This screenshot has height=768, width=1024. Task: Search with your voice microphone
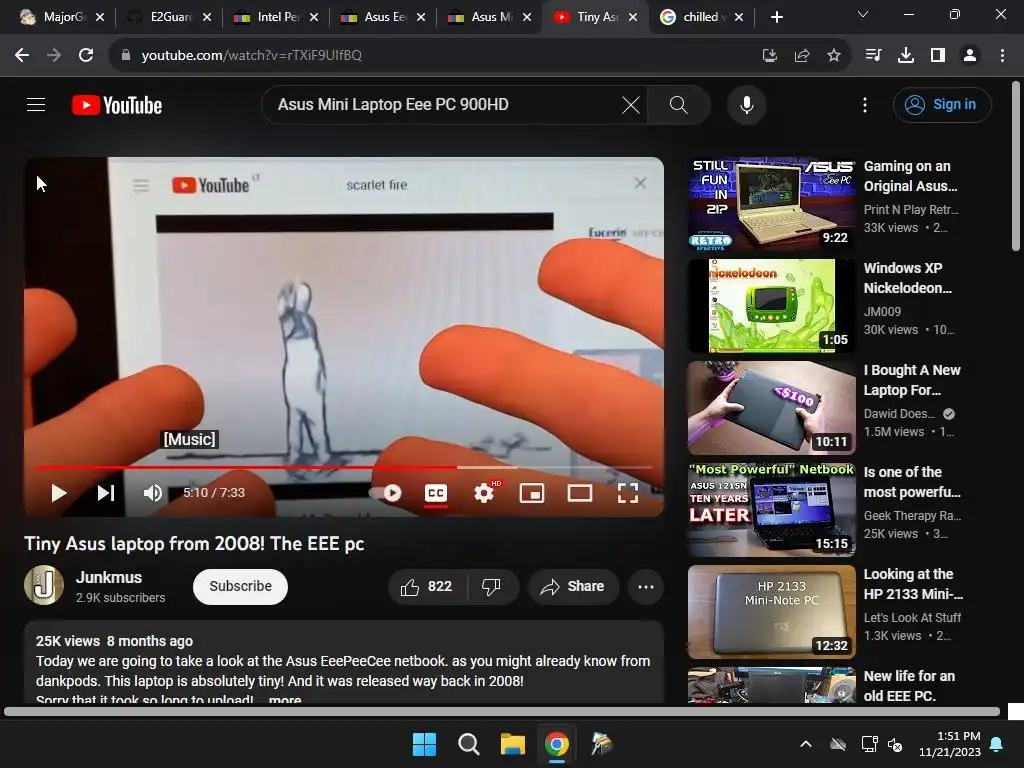[746, 104]
